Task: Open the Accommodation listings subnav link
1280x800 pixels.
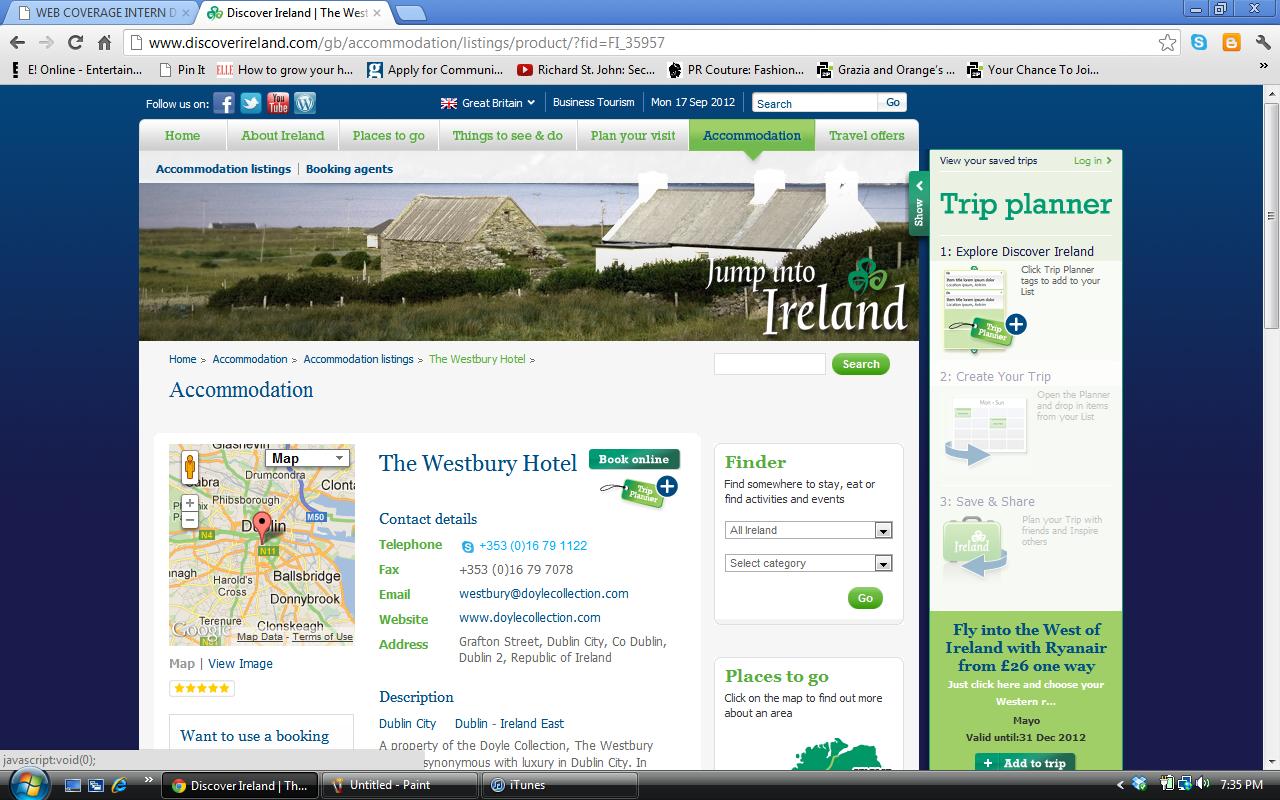Action: pyautogui.click(x=223, y=169)
